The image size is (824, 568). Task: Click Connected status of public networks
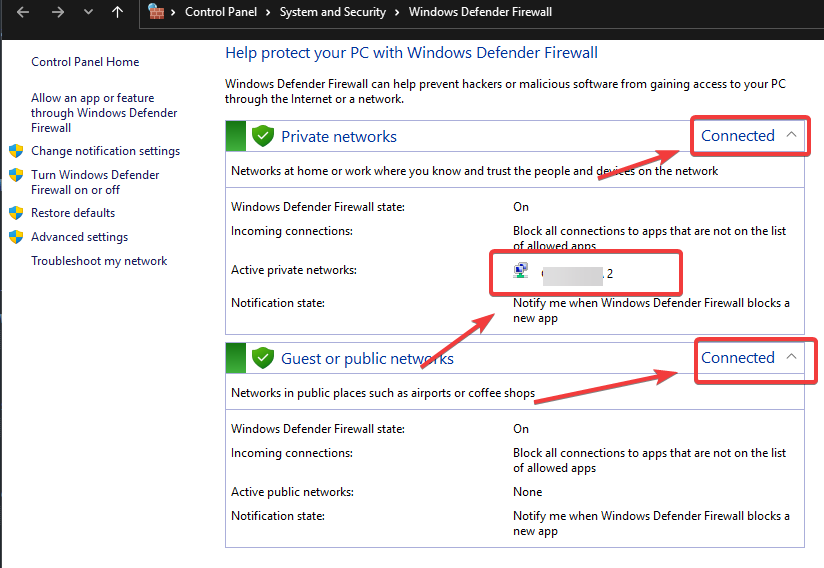[738, 357]
